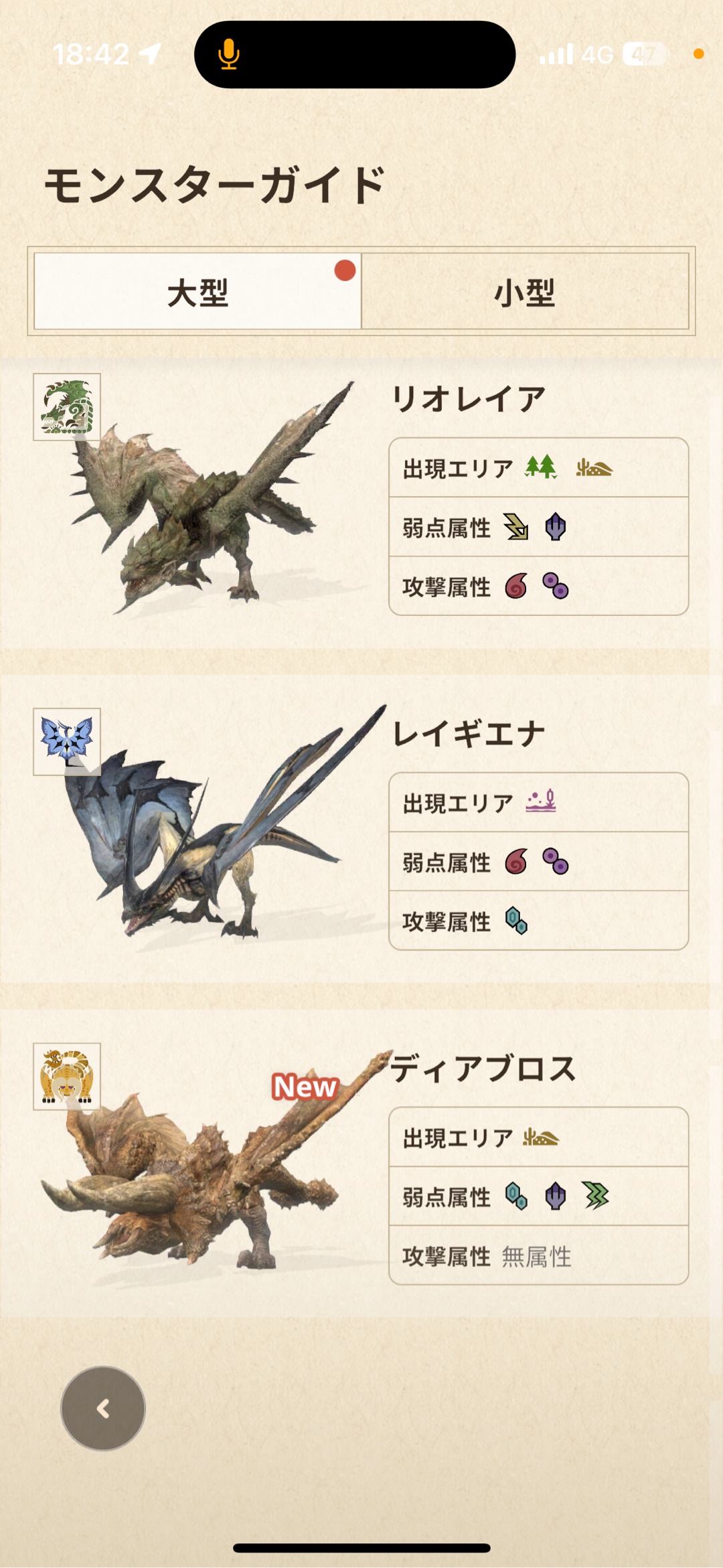Tap desert habitat icon in Rathian's row

pyautogui.click(x=594, y=467)
